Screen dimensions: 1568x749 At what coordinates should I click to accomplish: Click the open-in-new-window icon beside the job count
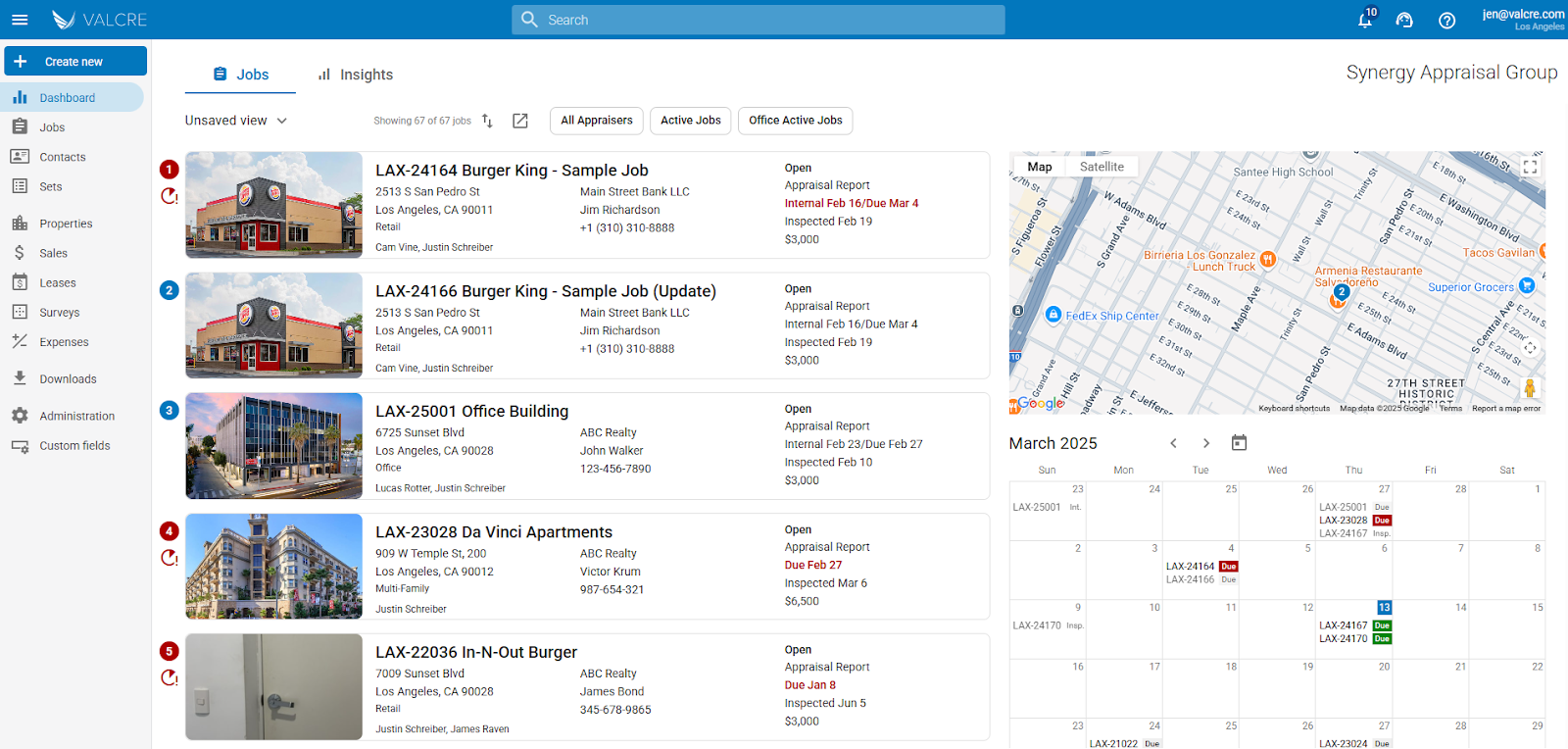(x=520, y=121)
